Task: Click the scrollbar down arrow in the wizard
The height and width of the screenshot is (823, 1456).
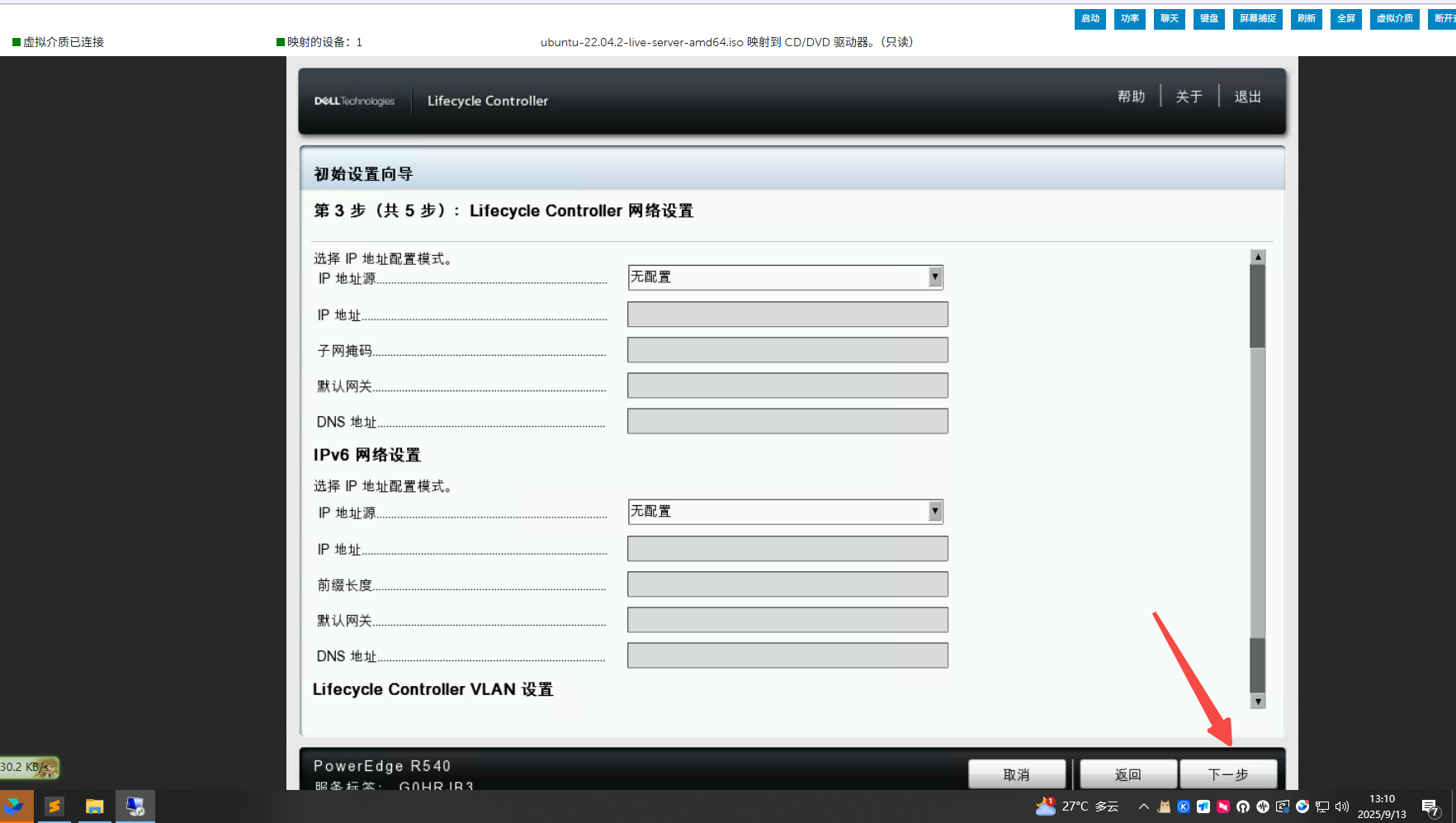Action: click(x=1258, y=702)
